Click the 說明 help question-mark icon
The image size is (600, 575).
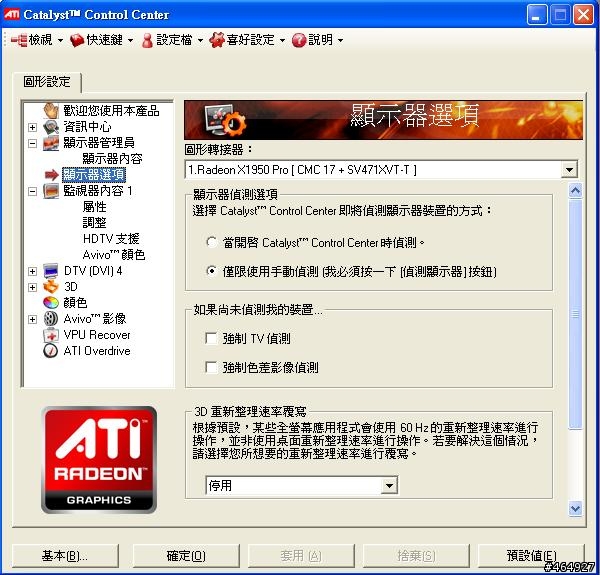tap(299, 40)
